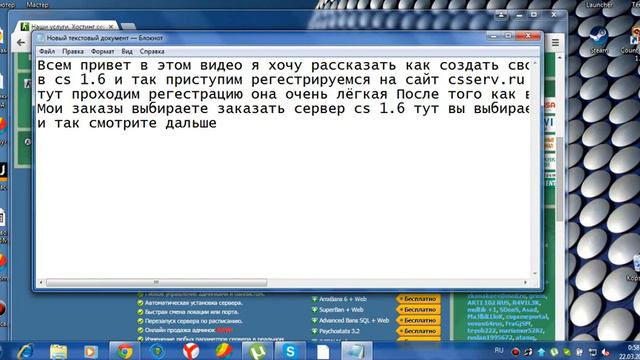
Task: Click 'Онлайн продажа админок' text
Action: pyautogui.click(x=180, y=330)
